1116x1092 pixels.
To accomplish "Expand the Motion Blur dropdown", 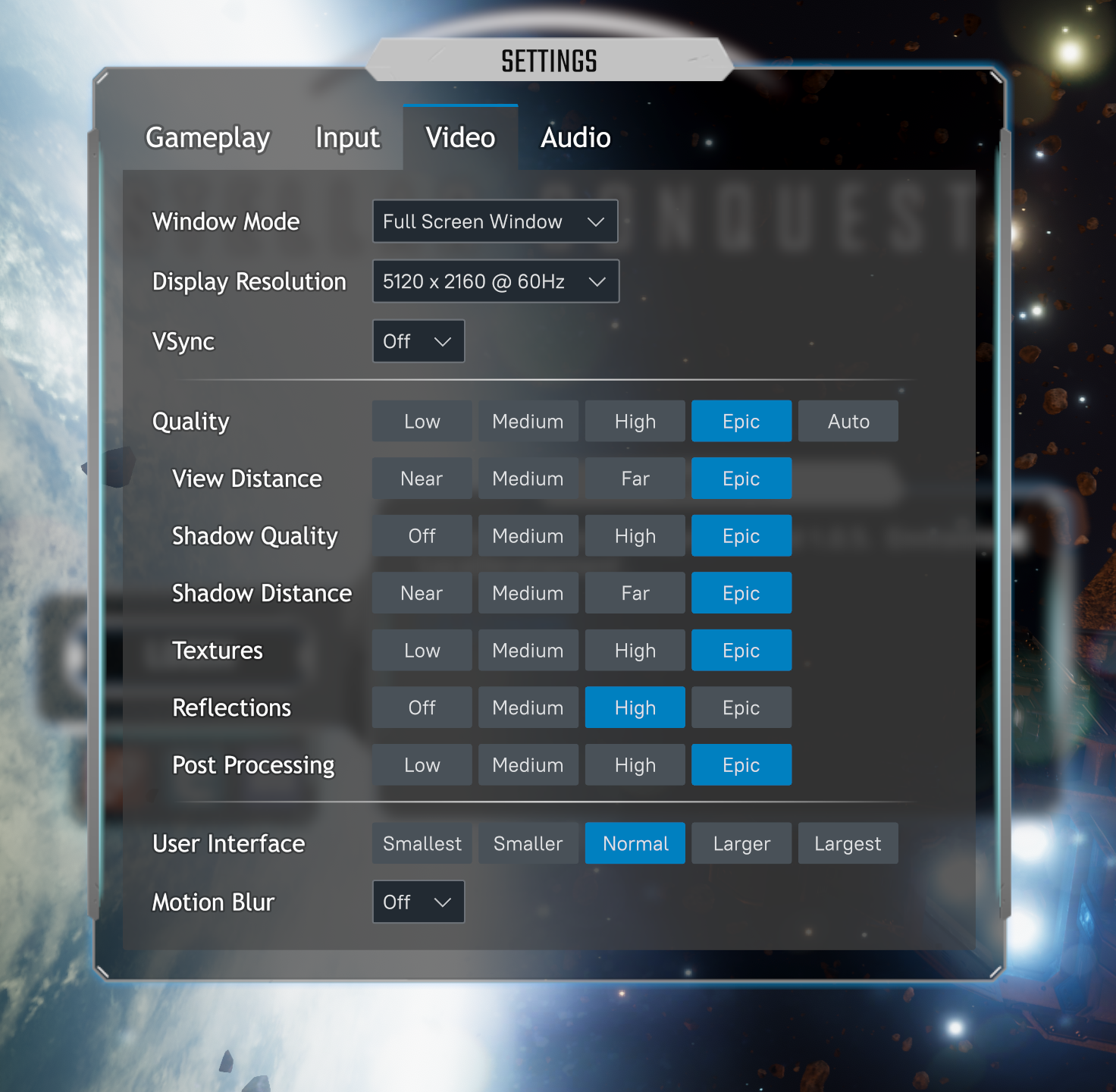I will pos(418,902).
